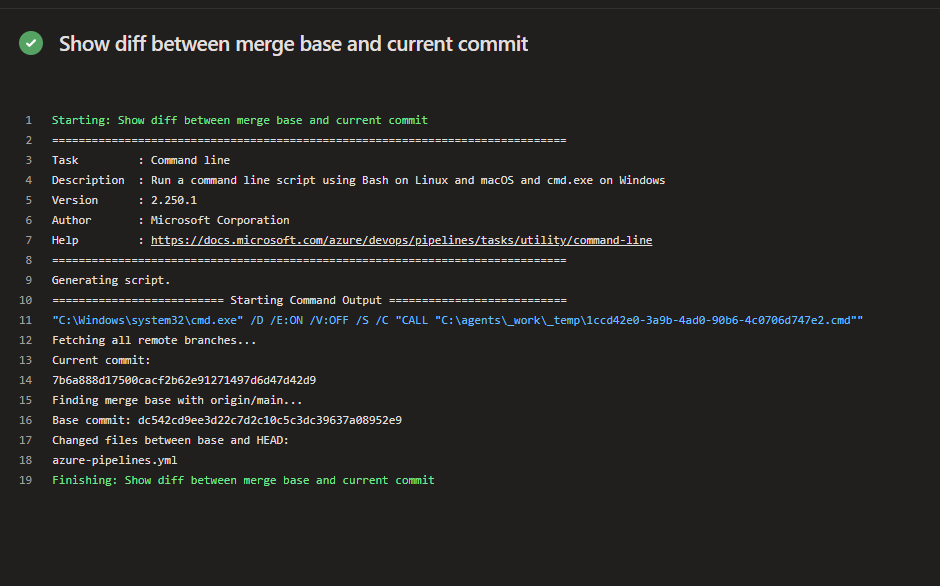Image resolution: width=940 pixels, height=586 pixels.
Task: Click the 'Base commit: dc542cd9' log line
Action: pos(227,420)
